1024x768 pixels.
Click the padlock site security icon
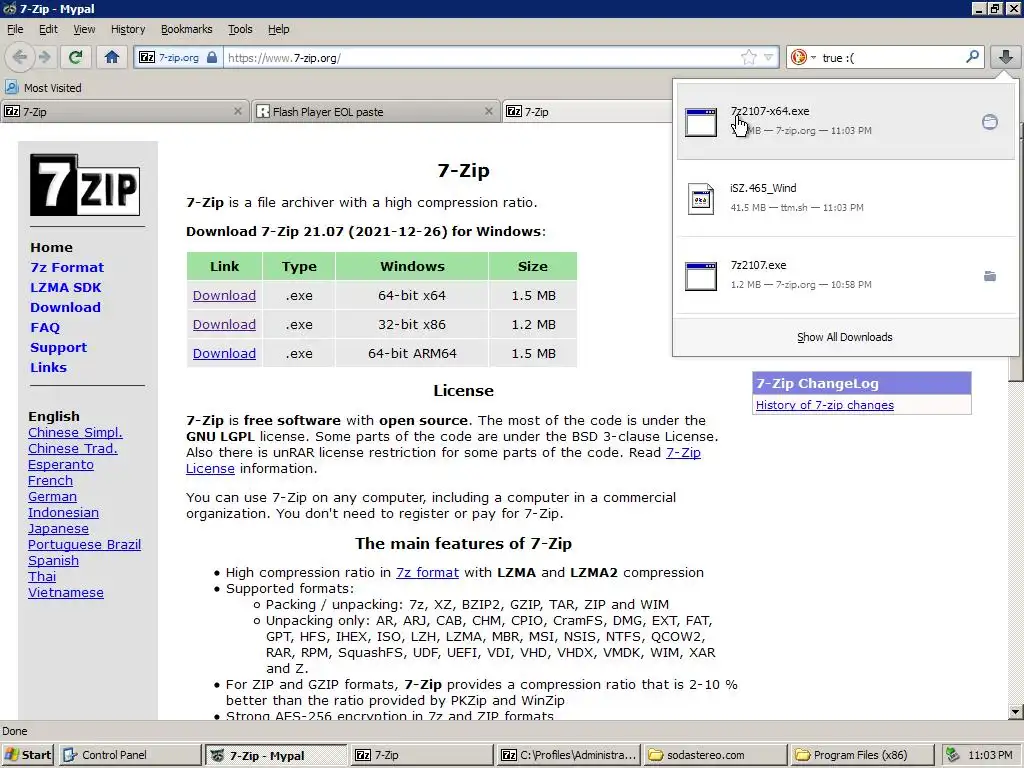(212, 57)
